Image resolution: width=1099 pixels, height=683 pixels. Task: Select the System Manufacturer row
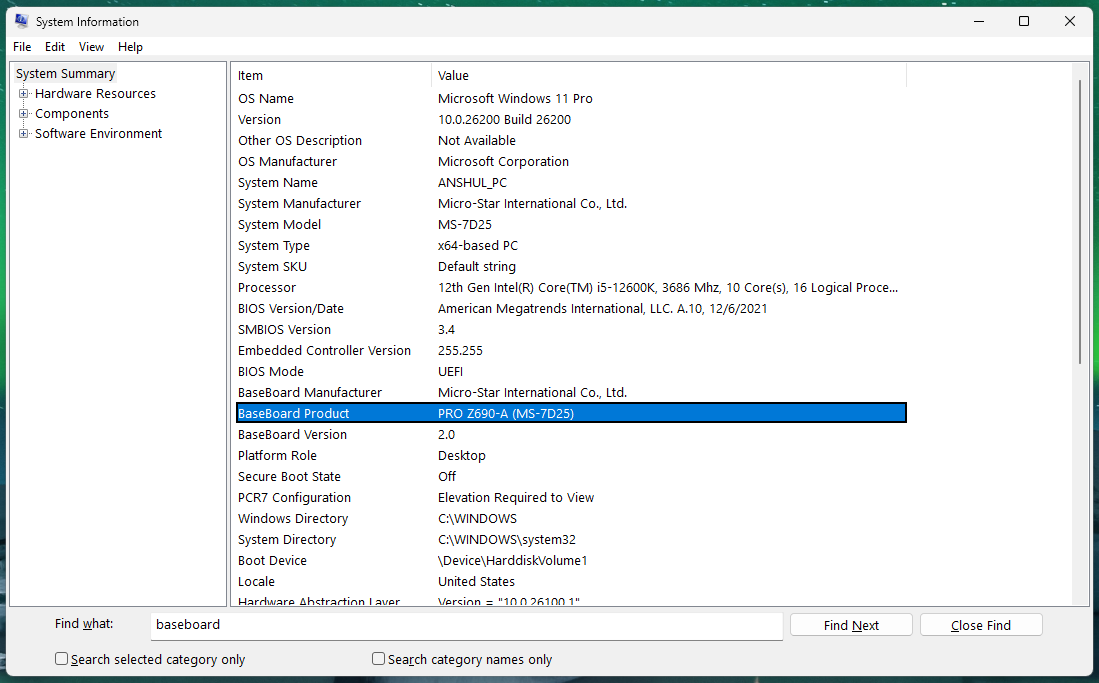pos(571,203)
